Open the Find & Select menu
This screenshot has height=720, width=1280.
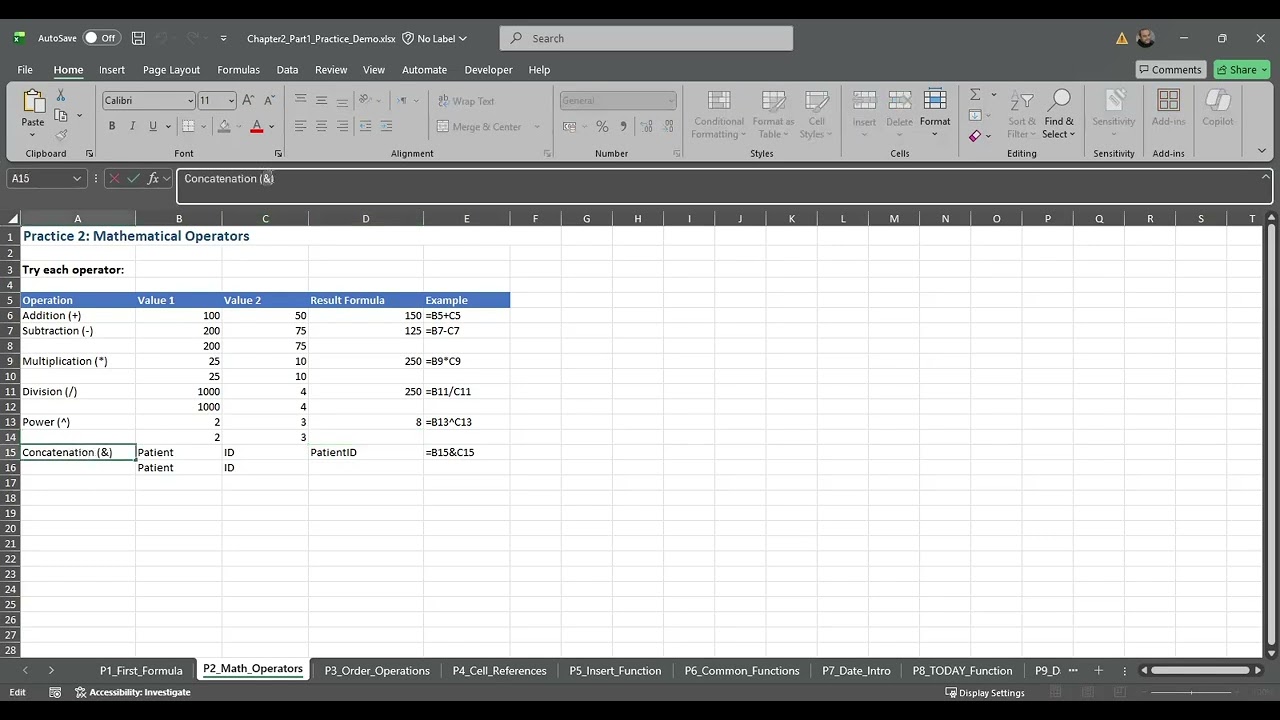pyautogui.click(x=1059, y=114)
